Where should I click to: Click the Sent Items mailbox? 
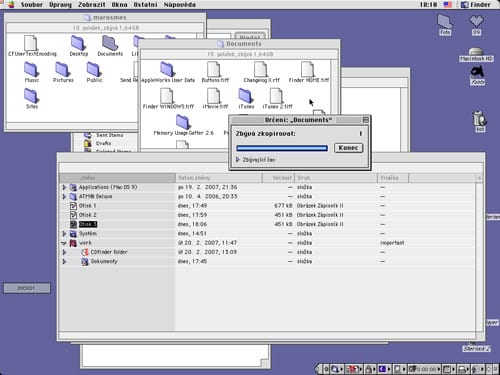pos(104,135)
